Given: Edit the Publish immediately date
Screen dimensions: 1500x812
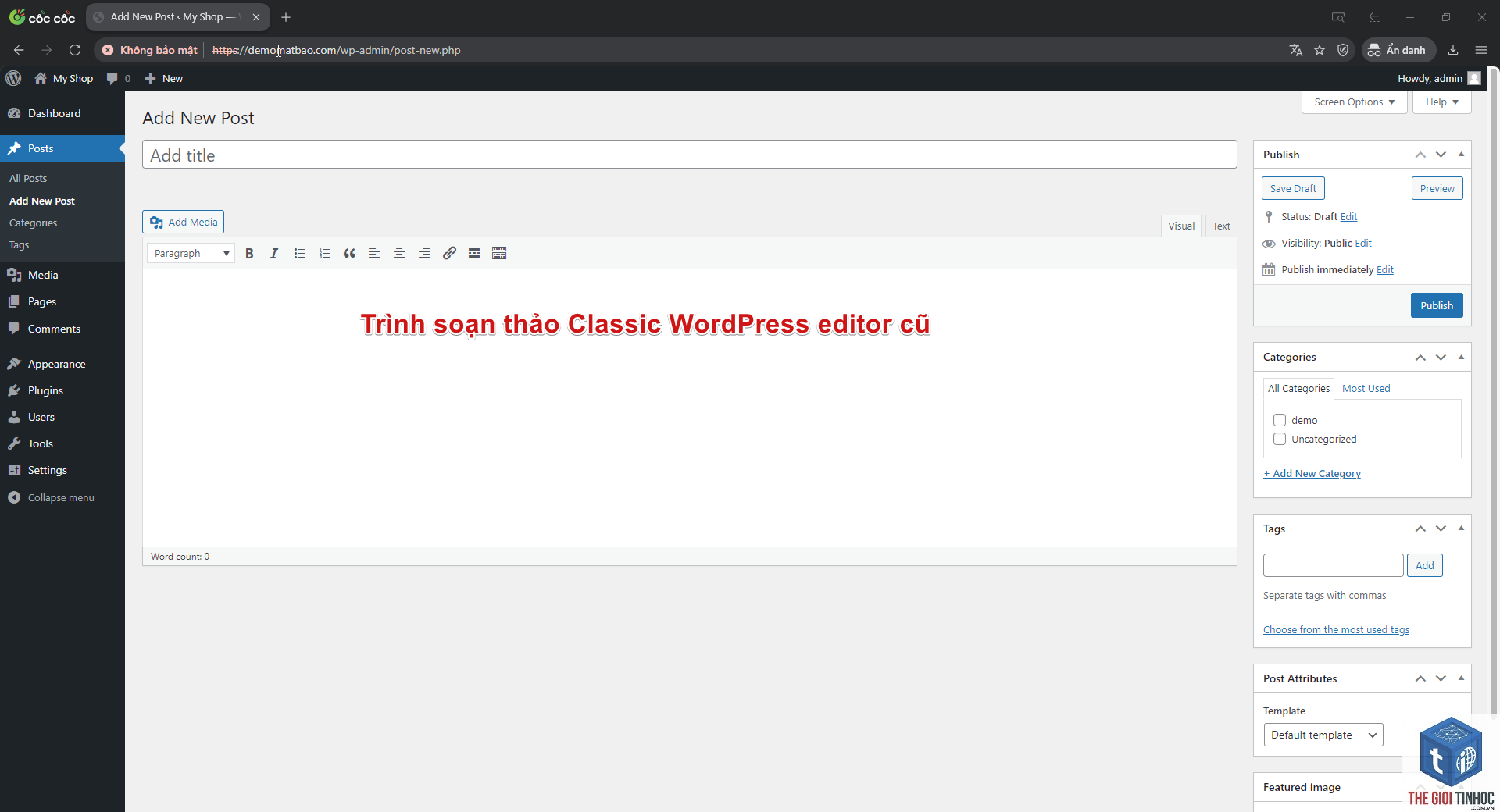Looking at the screenshot, I should (1385, 269).
